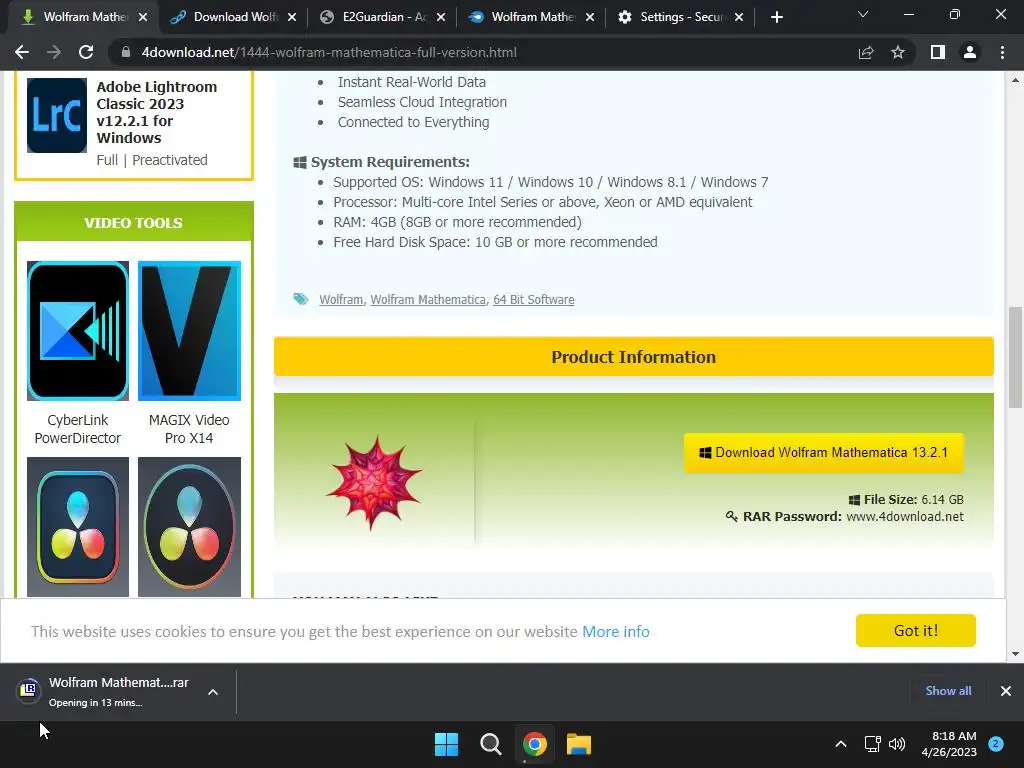Viewport: 1024px width, 768px height.
Task: Click the CyberLink PowerDirector label
Action: [x=78, y=429]
